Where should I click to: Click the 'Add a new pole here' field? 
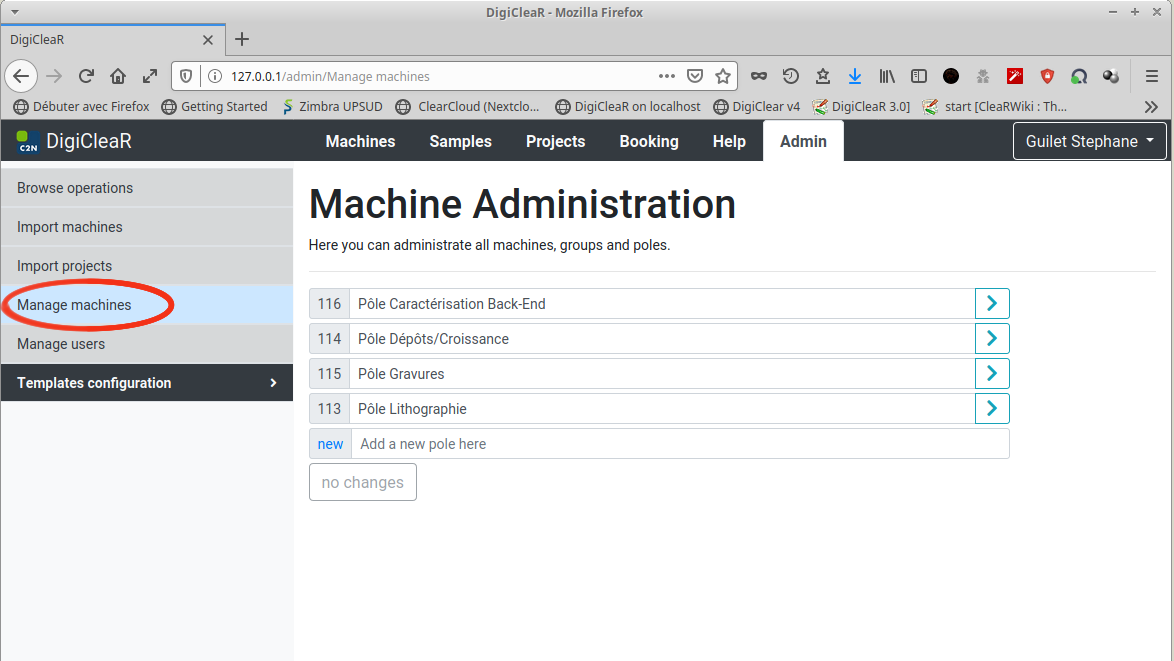click(x=680, y=444)
